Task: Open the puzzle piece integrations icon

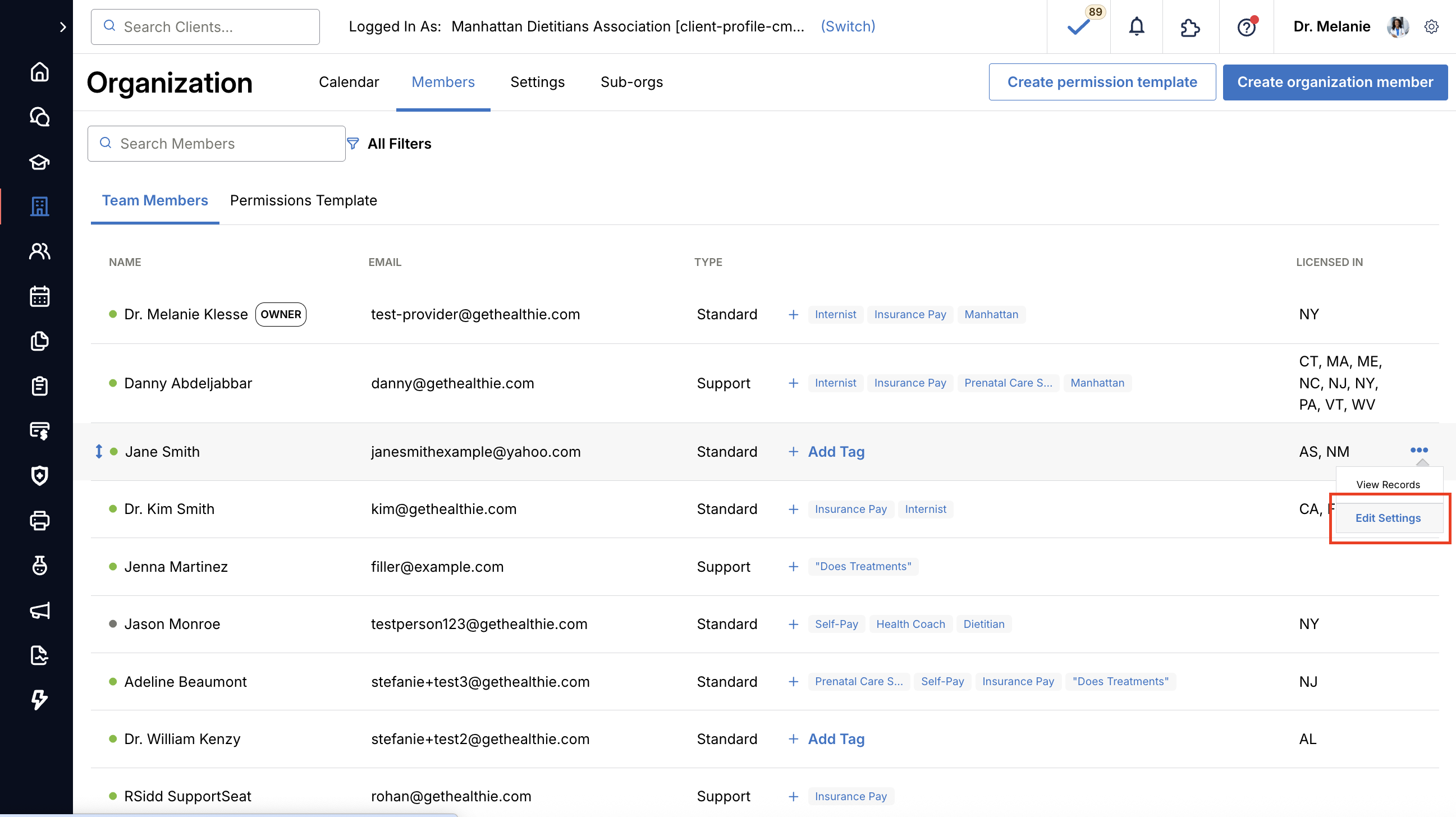Action: [1190, 26]
